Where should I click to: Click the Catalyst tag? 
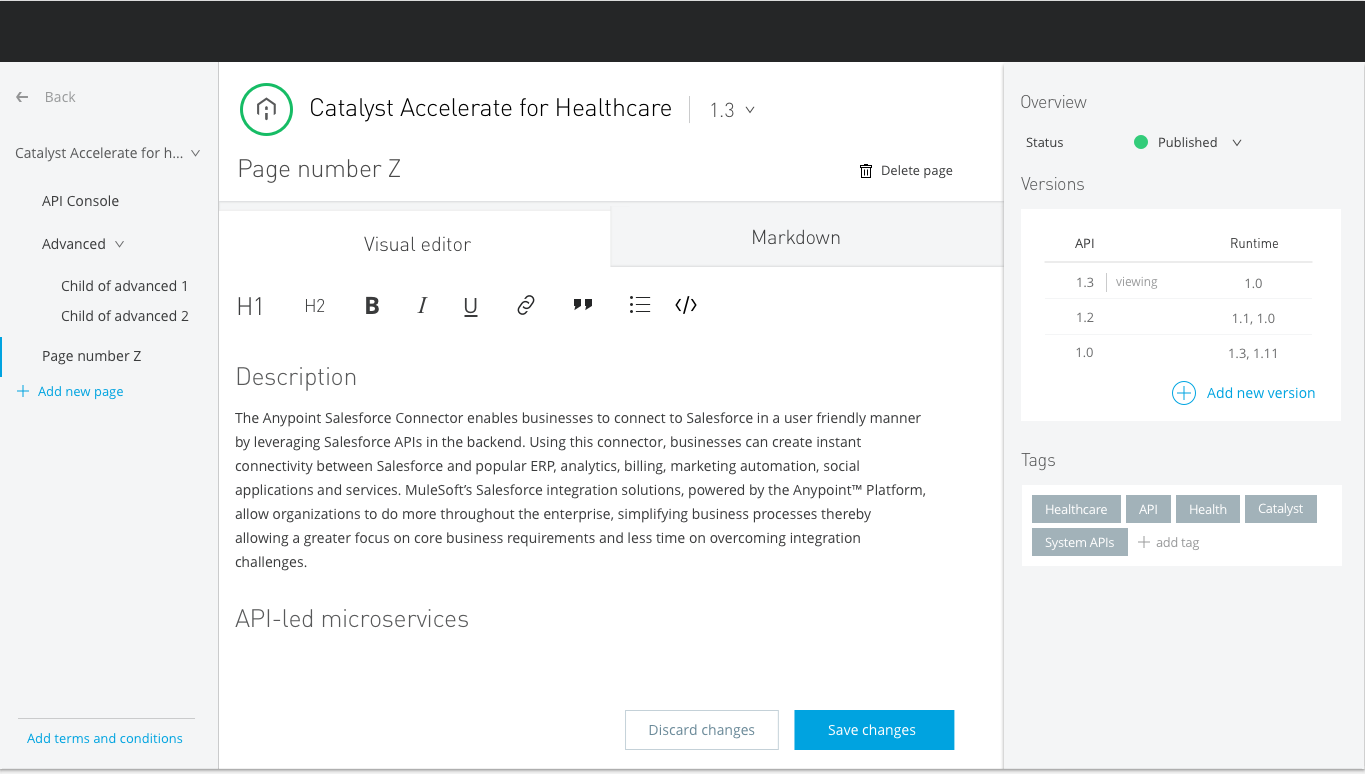1281,509
